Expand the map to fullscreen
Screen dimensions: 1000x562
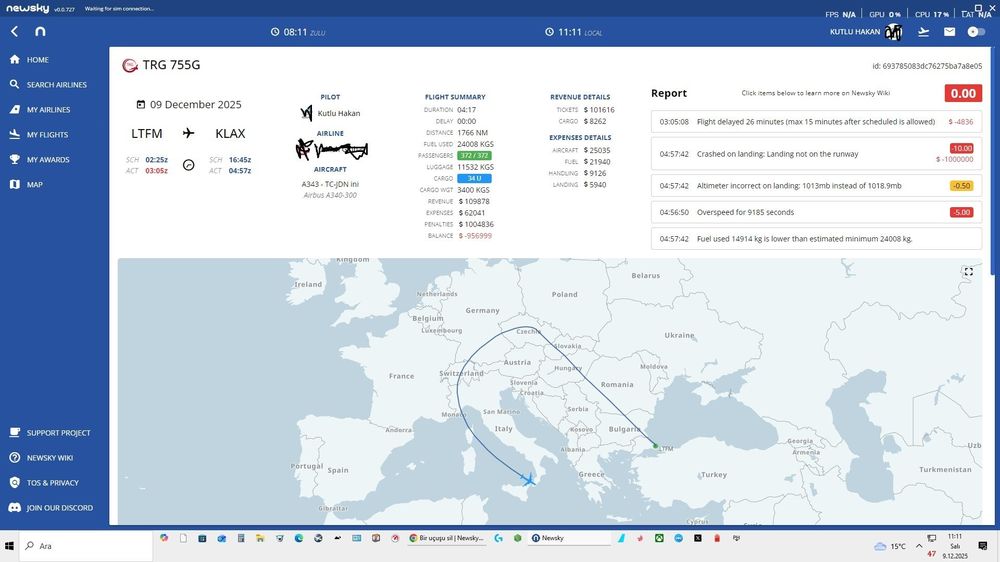[968, 271]
